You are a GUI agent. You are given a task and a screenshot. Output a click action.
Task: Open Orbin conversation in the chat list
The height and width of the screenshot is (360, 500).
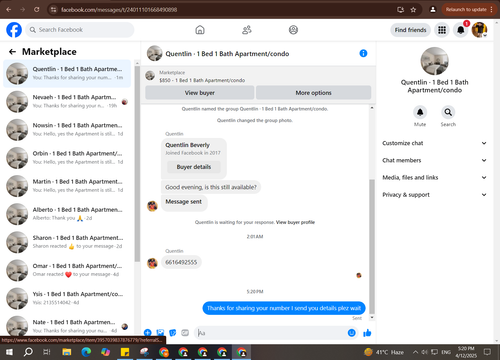coord(67,158)
